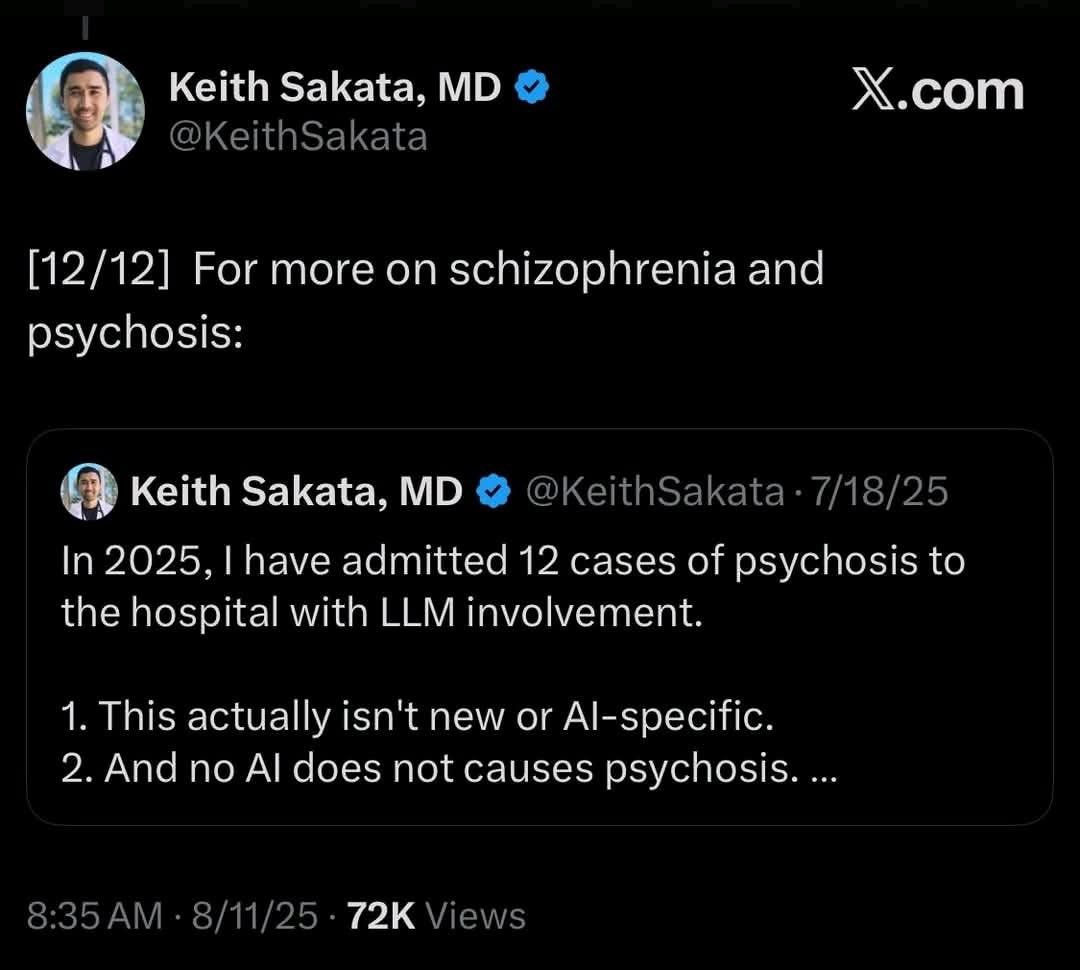1080x970 pixels.
Task: Click the 72K Views counter
Action: point(434,913)
